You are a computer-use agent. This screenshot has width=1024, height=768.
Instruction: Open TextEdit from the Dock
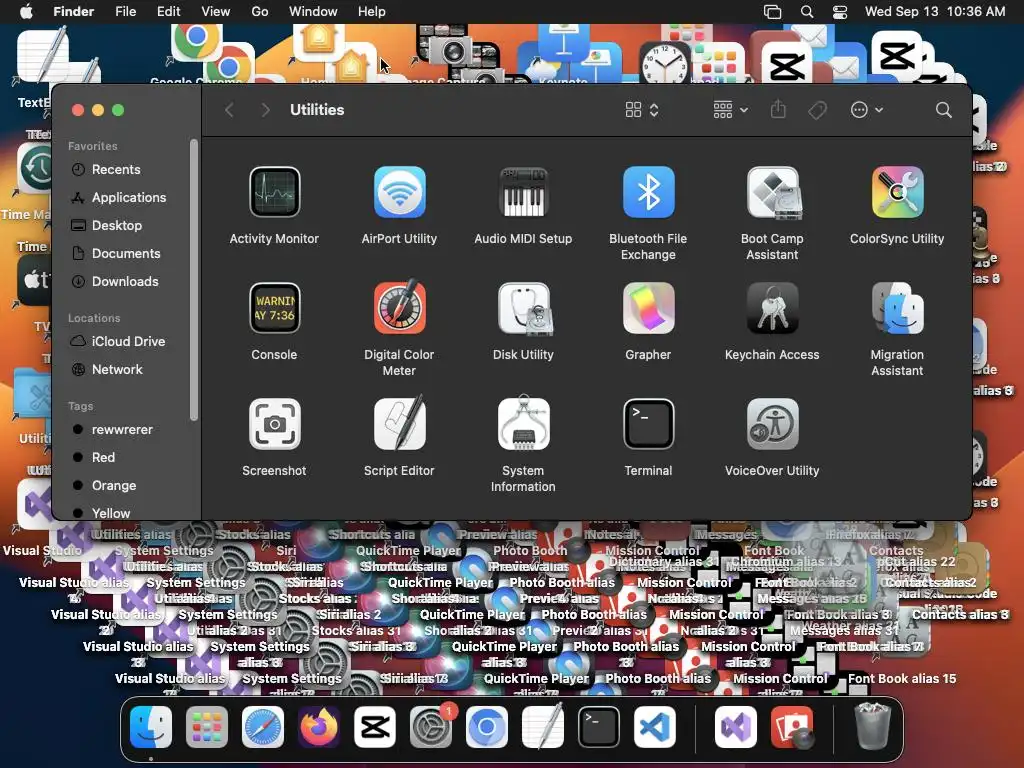[543, 727]
